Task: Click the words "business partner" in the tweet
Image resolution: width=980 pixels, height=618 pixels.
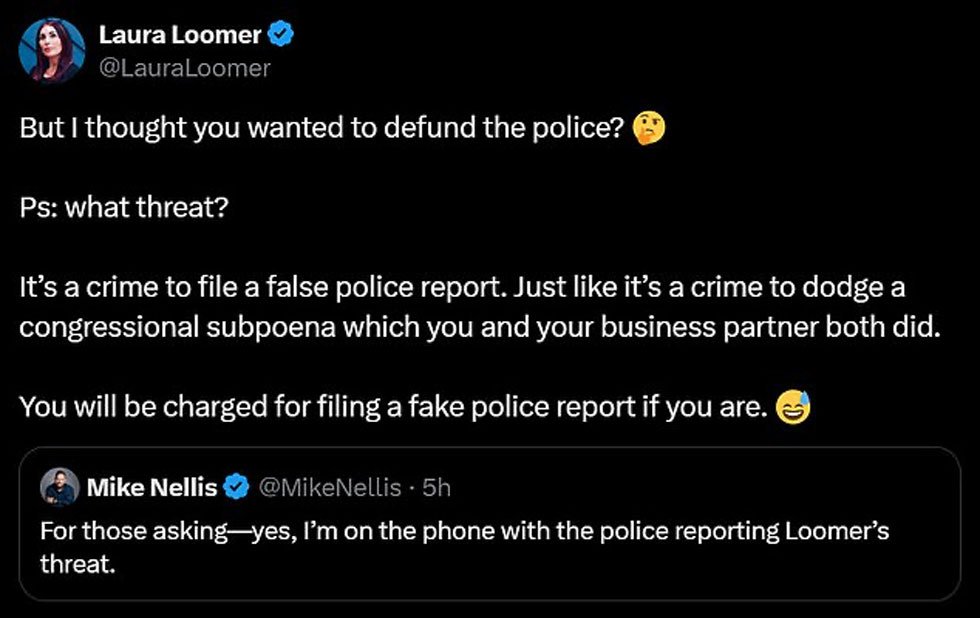Action: pyautogui.click(x=726, y=329)
